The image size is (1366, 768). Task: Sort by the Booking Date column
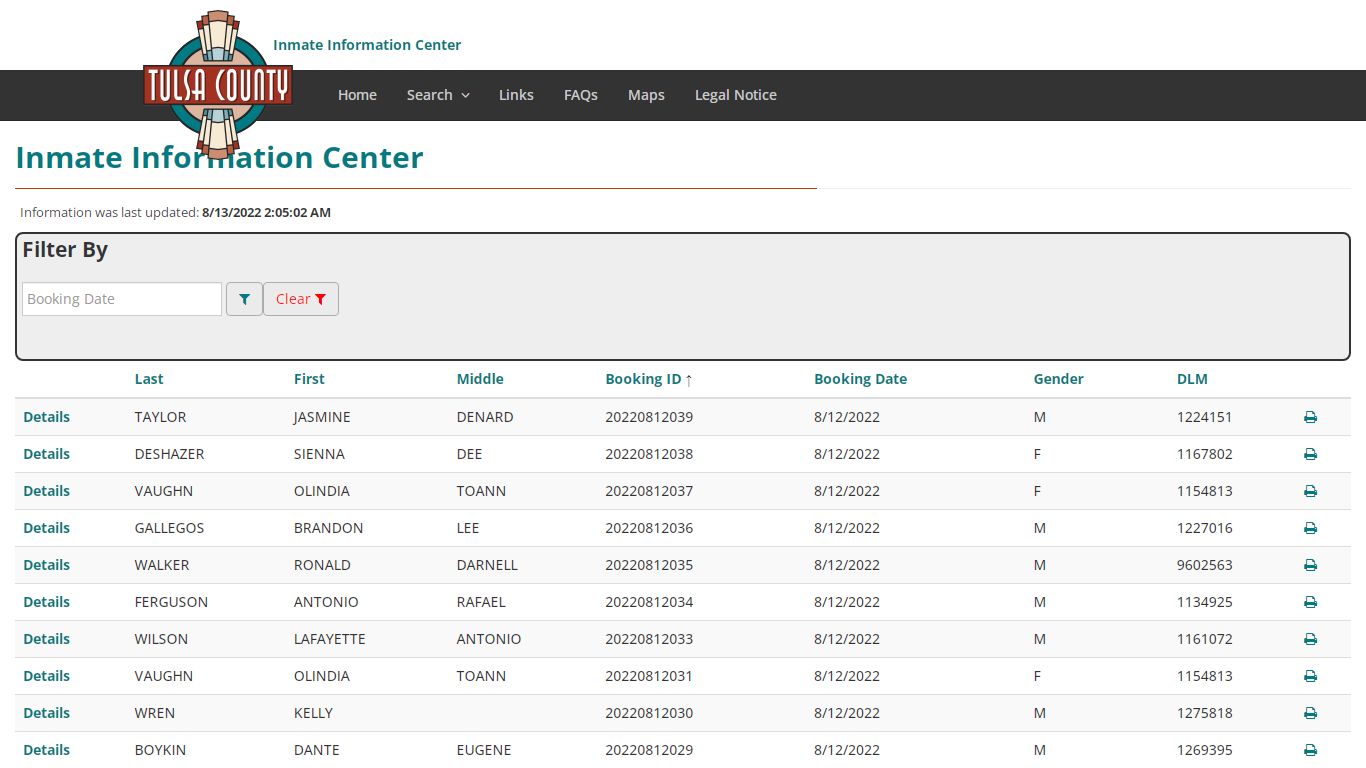point(860,379)
